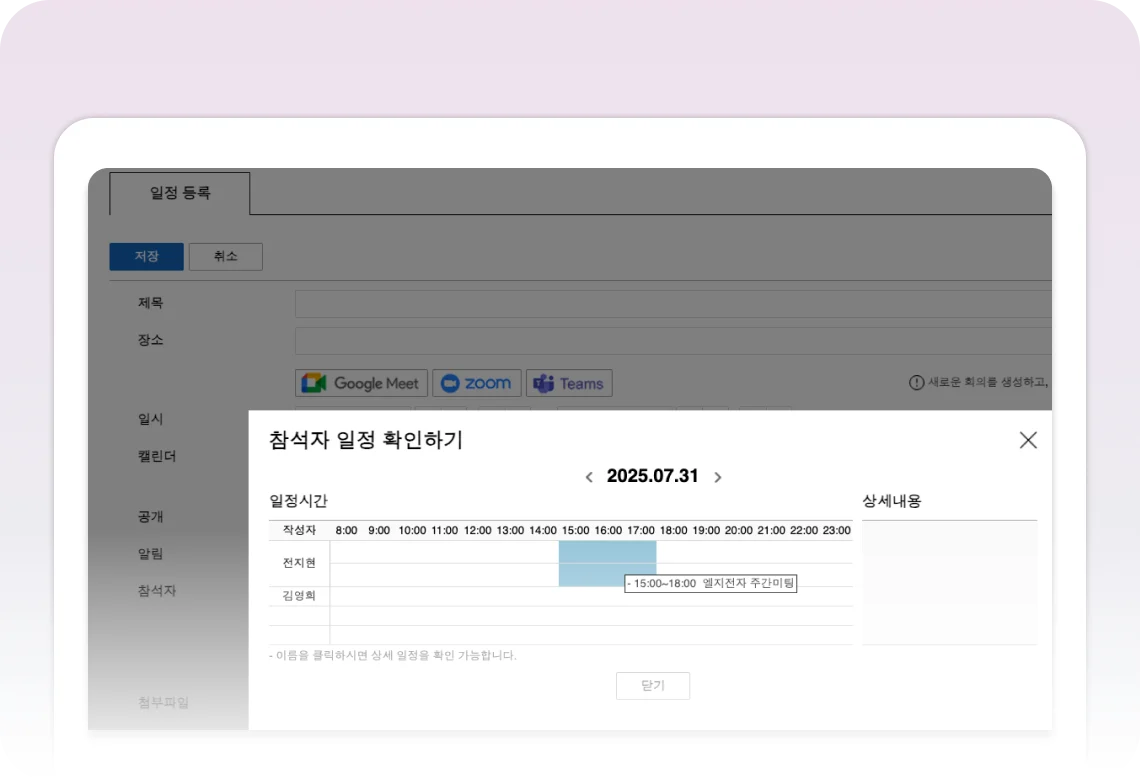The image size is (1140, 780).
Task: Open 전지현's detailed schedule
Action: click(x=299, y=563)
